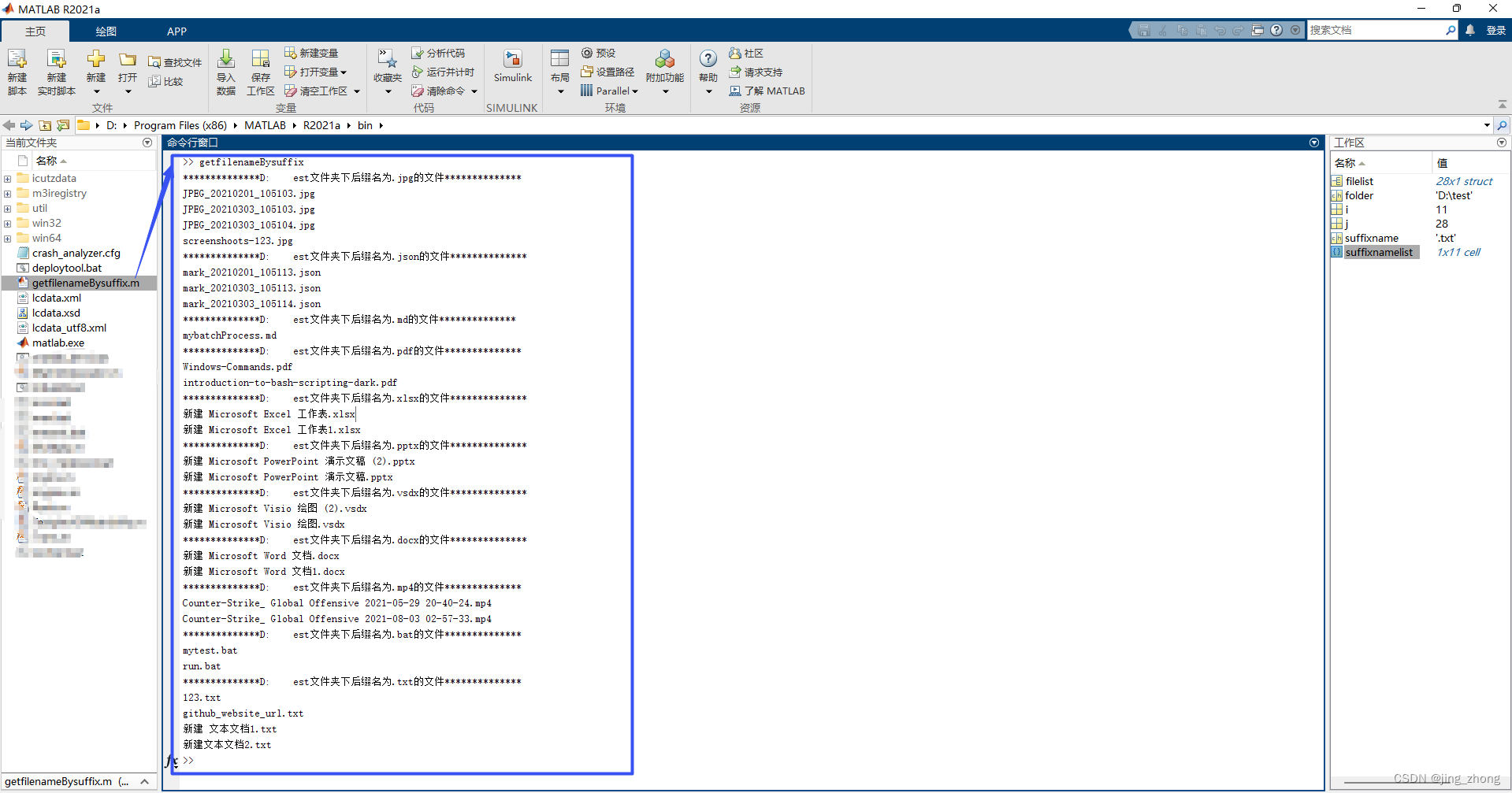Select getfilenameBysuffix.m in the file list

(85, 283)
